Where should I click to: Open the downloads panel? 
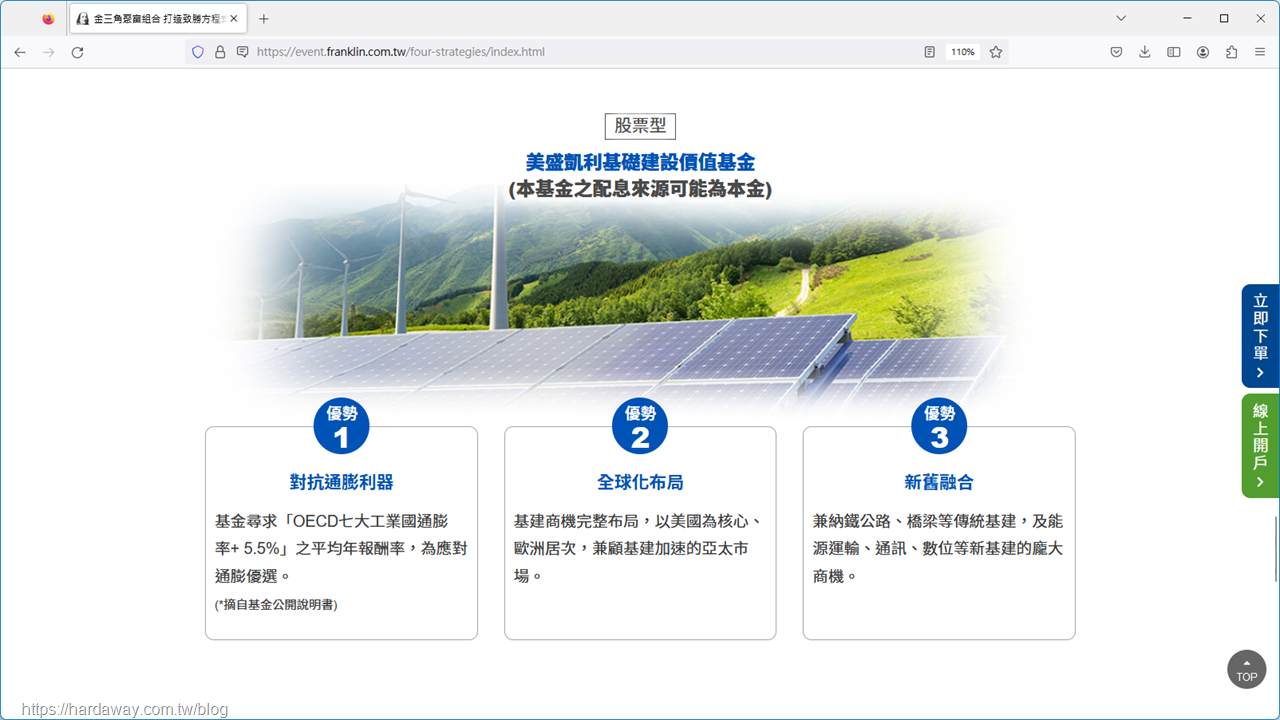[x=1145, y=52]
